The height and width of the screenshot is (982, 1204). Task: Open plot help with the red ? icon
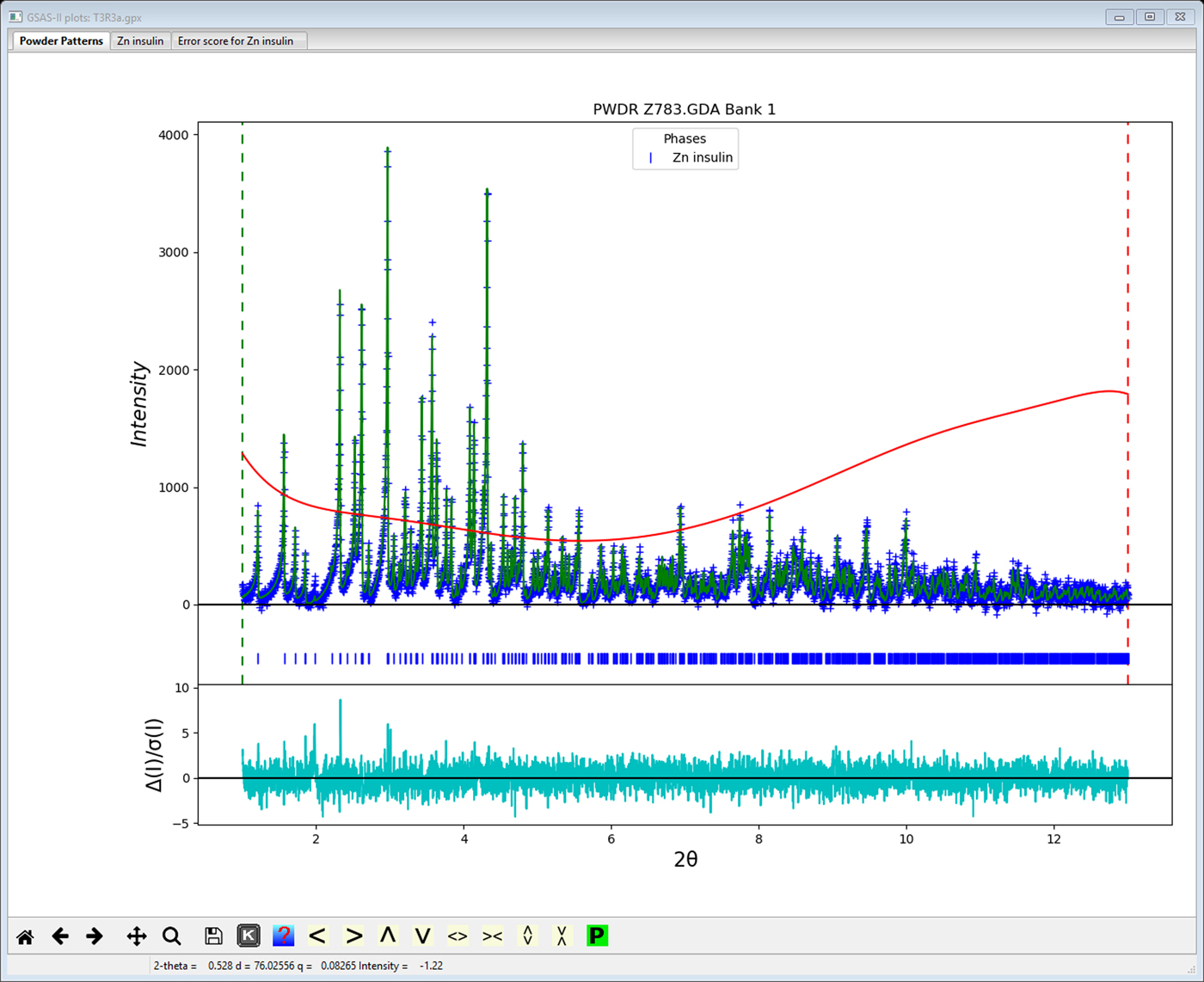pyautogui.click(x=284, y=936)
